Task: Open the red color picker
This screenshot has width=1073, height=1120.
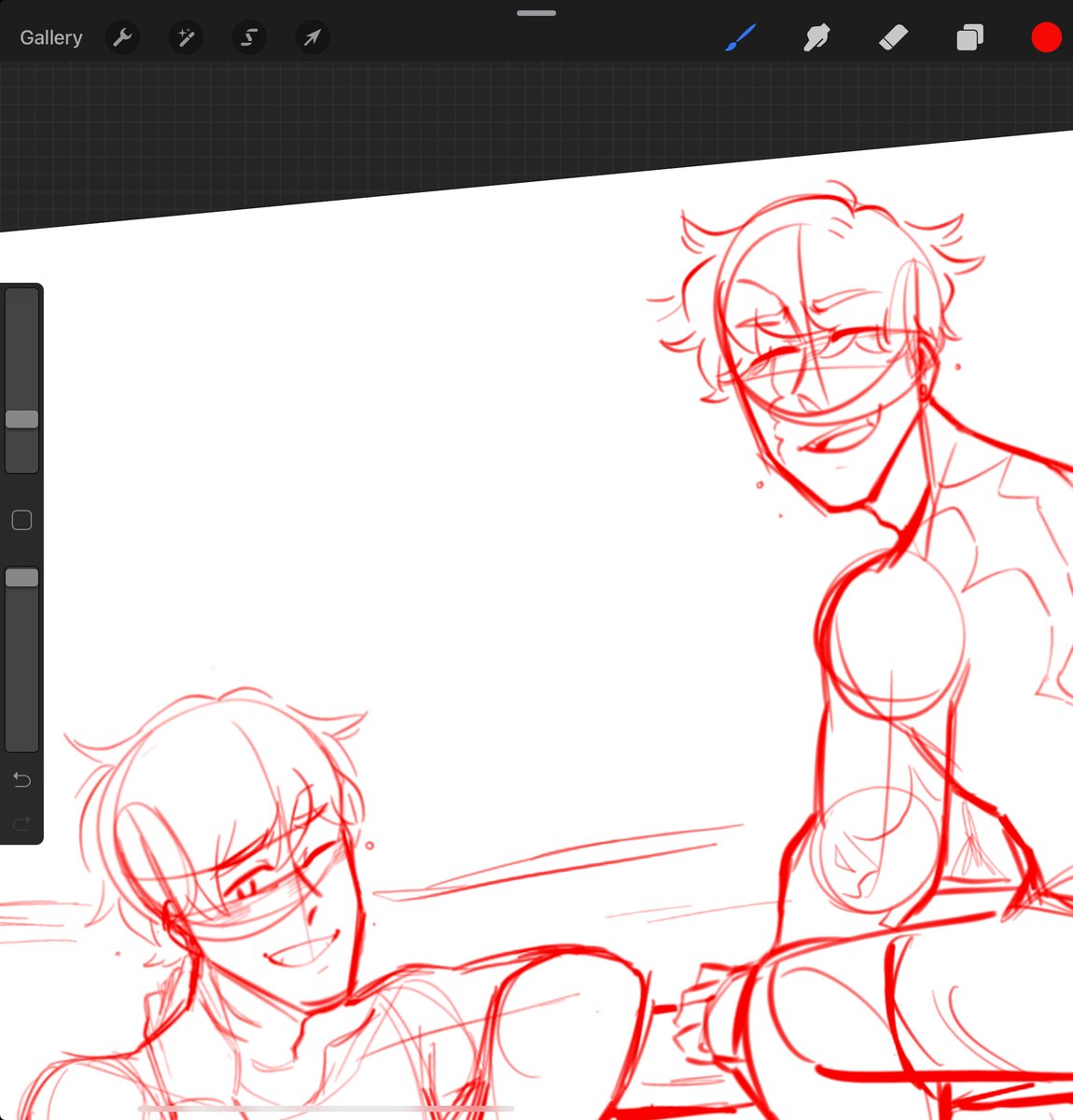Action: pos(1046,37)
